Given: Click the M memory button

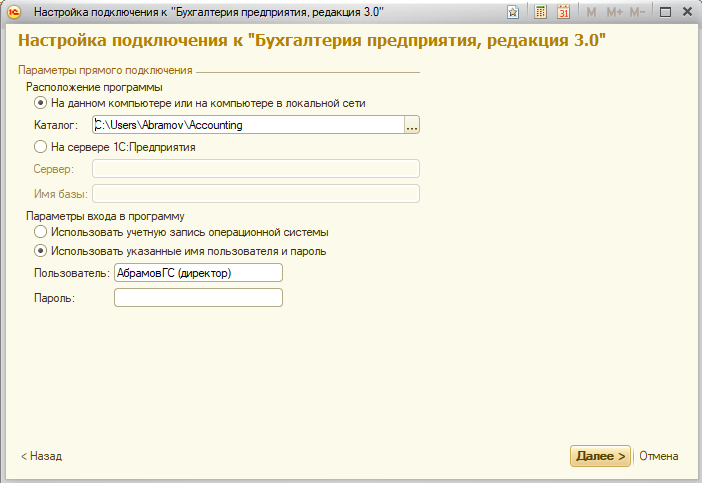Looking at the screenshot, I should [591, 12].
